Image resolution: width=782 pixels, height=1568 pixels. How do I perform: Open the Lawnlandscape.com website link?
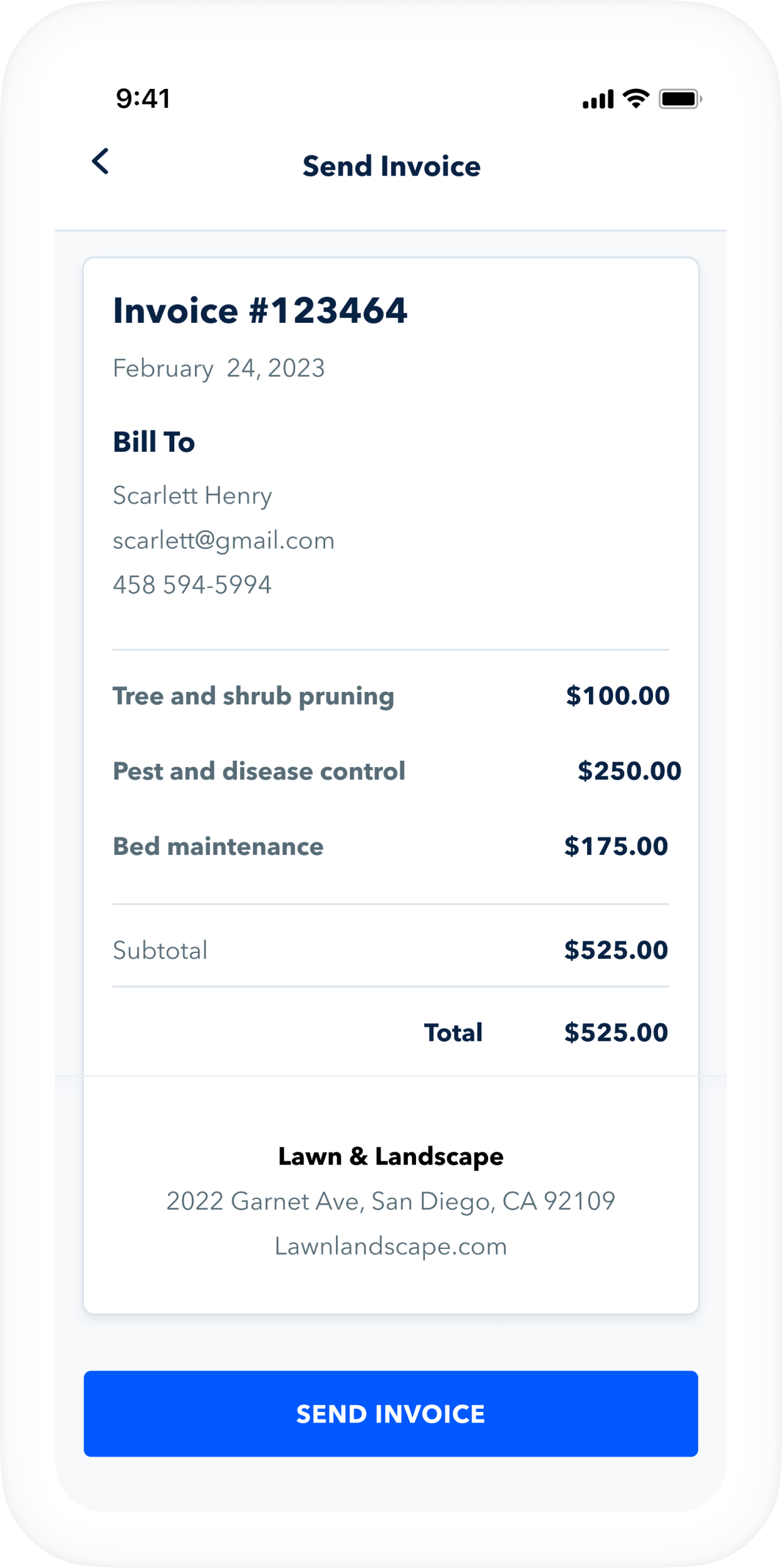[x=390, y=1246]
